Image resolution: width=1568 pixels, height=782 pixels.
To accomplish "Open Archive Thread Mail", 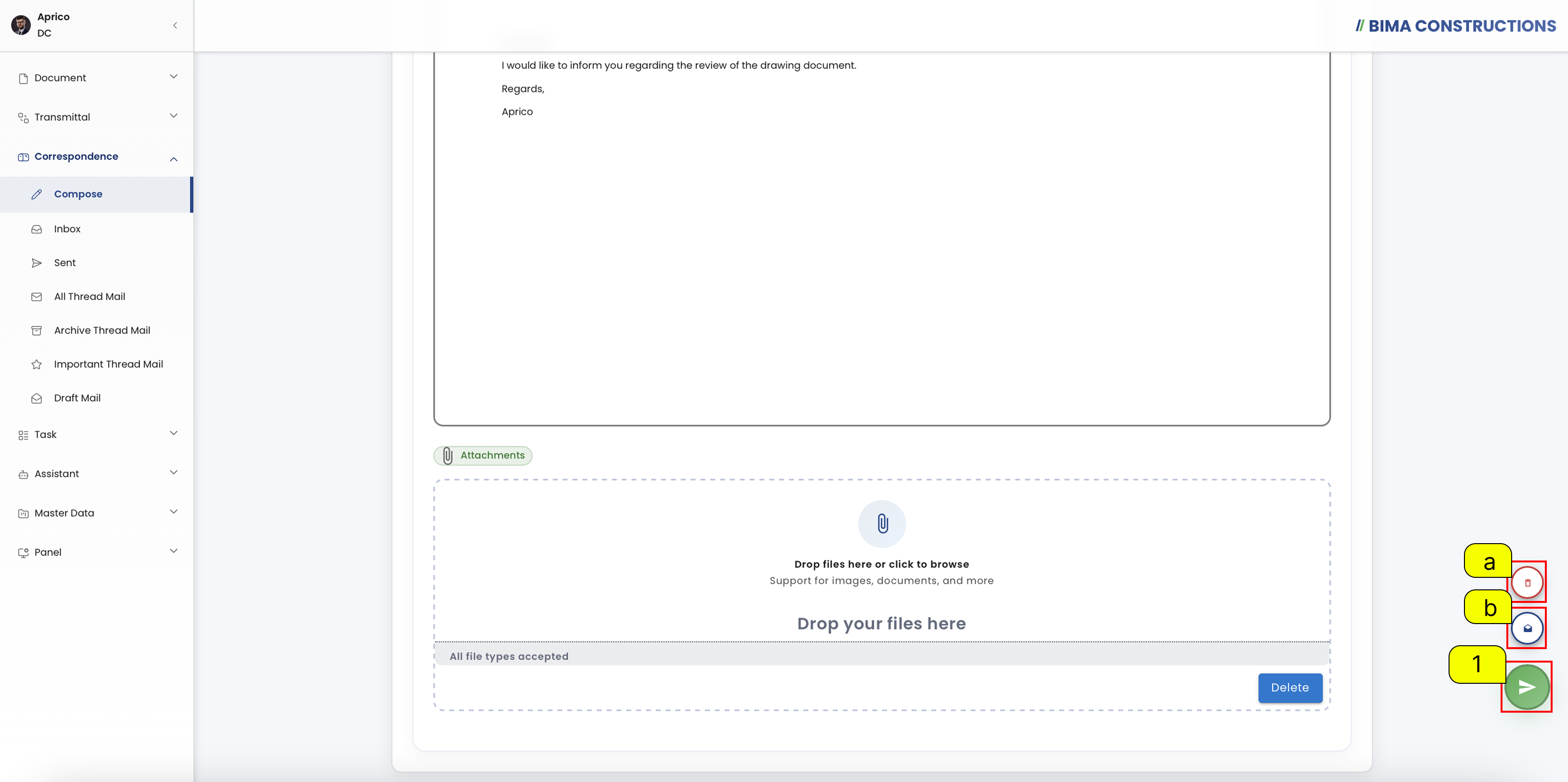I will click(96, 330).
